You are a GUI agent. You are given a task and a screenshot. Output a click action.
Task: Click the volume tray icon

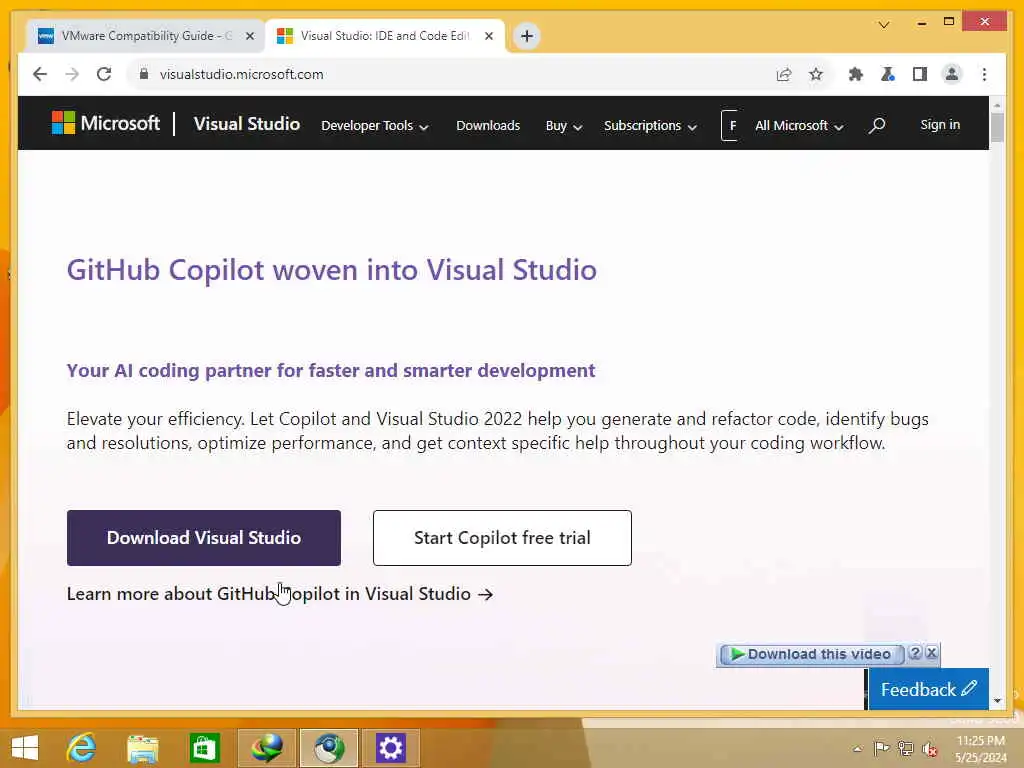tap(930, 748)
